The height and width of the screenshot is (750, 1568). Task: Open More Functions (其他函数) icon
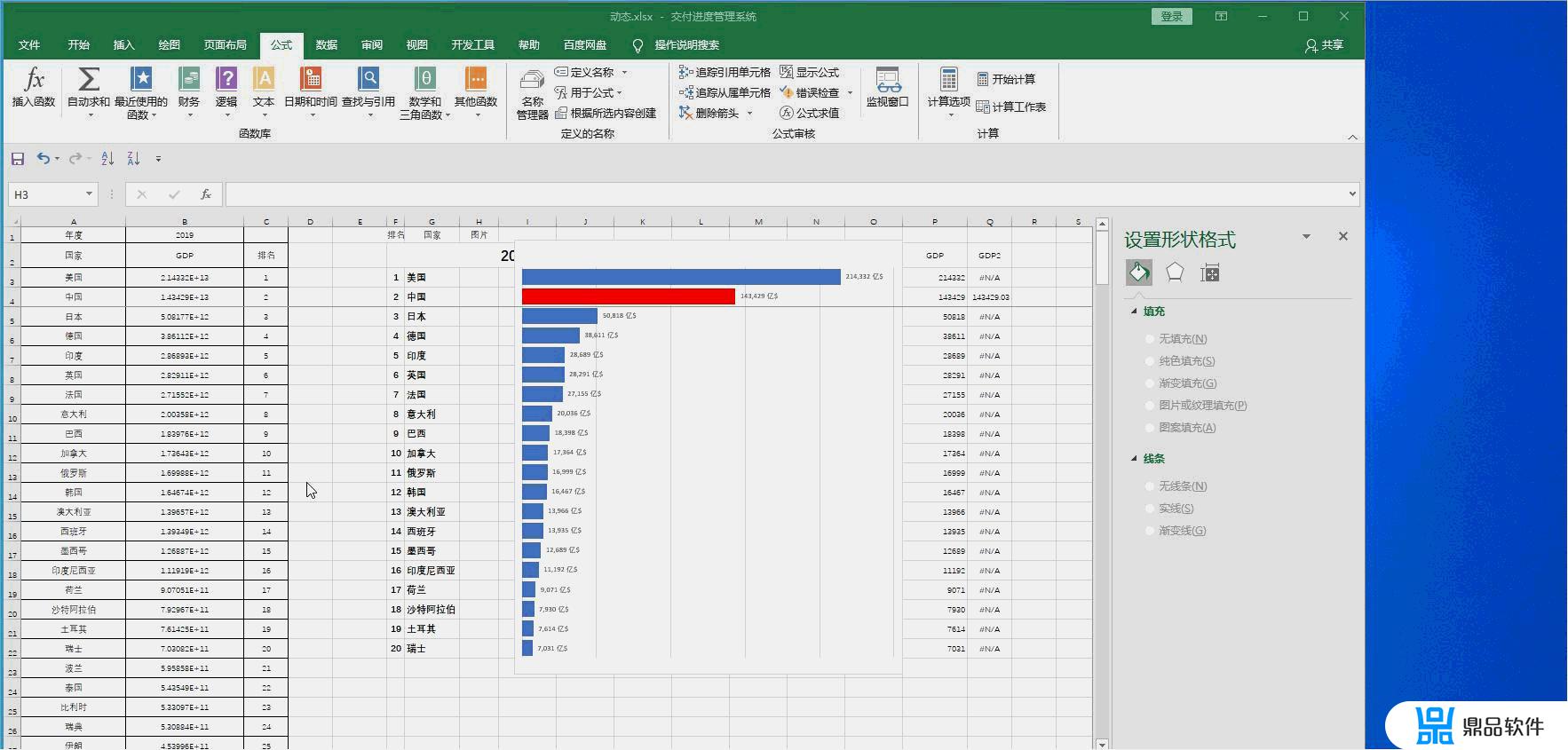pos(476,80)
